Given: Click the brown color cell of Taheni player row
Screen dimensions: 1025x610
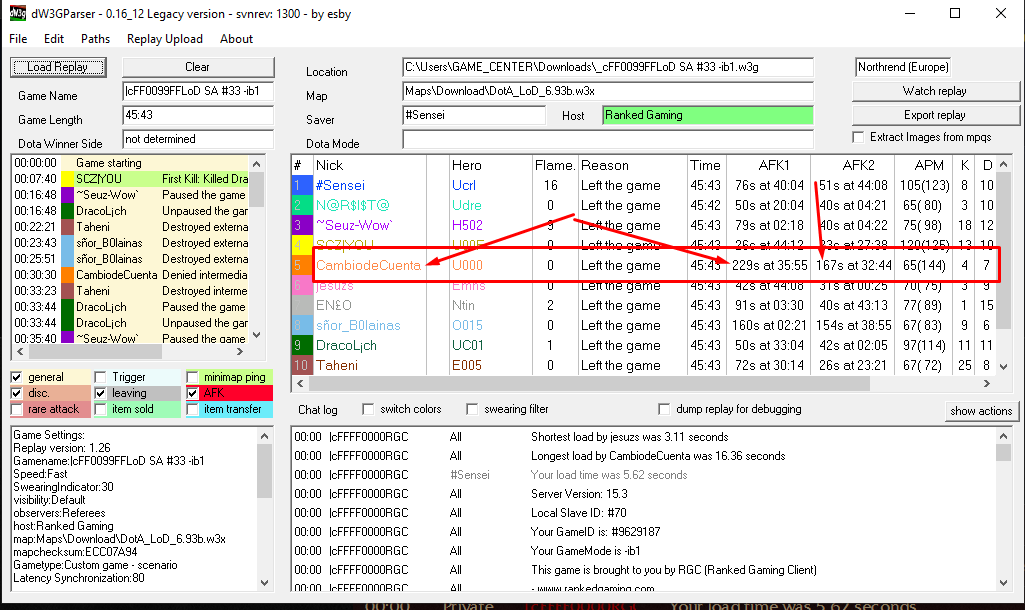Looking at the screenshot, I should tap(302, 365).
